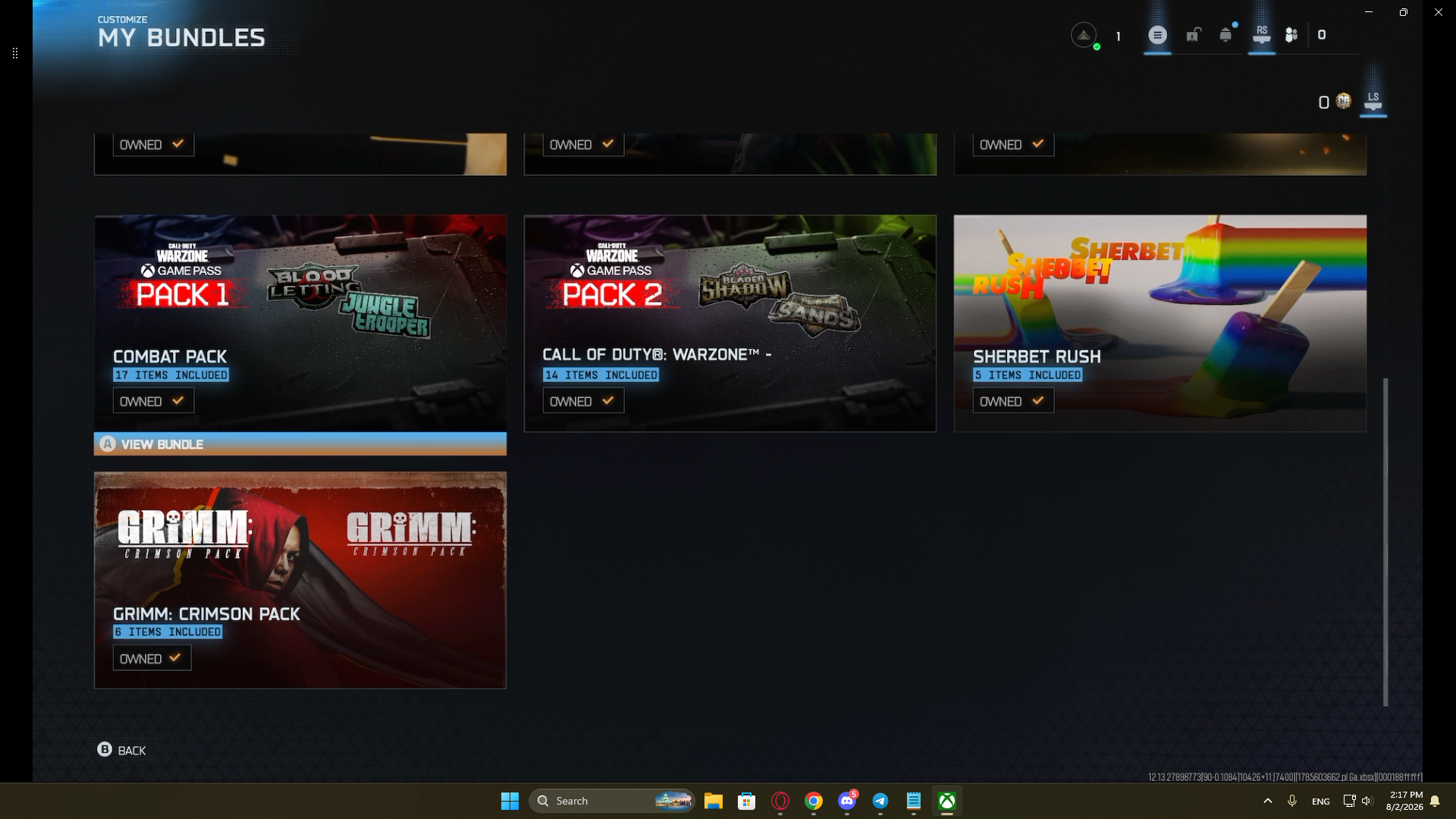1456x819 pixels.
Task: Click the Owned badge on Sherbet Rush
Action: pos(1013,401)
